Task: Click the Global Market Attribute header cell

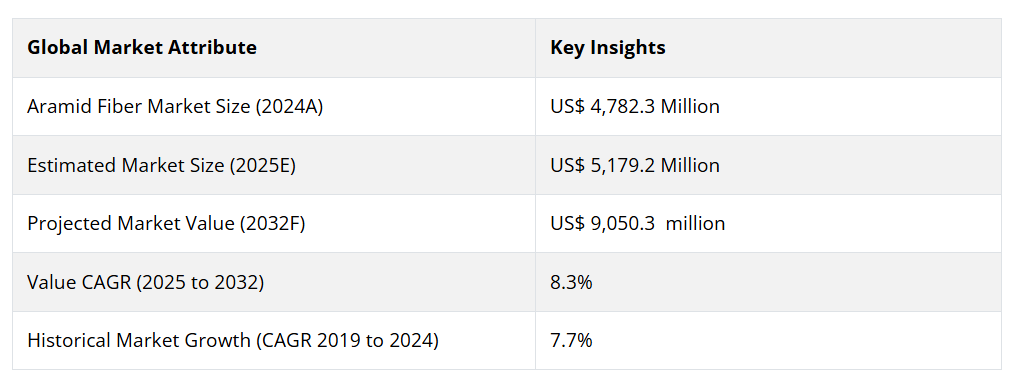Action: point(274,48)
